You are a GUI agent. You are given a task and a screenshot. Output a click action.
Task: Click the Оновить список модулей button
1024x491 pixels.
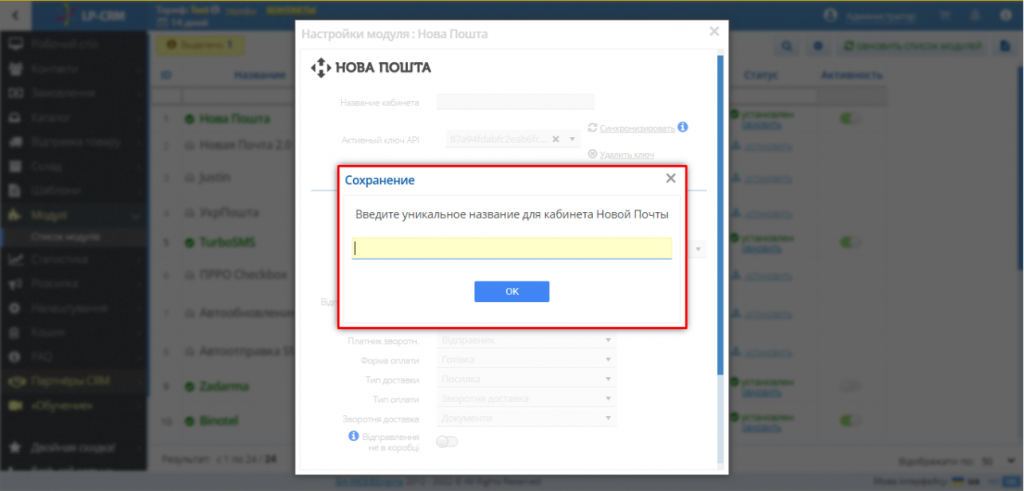click(x=912, y=46)
